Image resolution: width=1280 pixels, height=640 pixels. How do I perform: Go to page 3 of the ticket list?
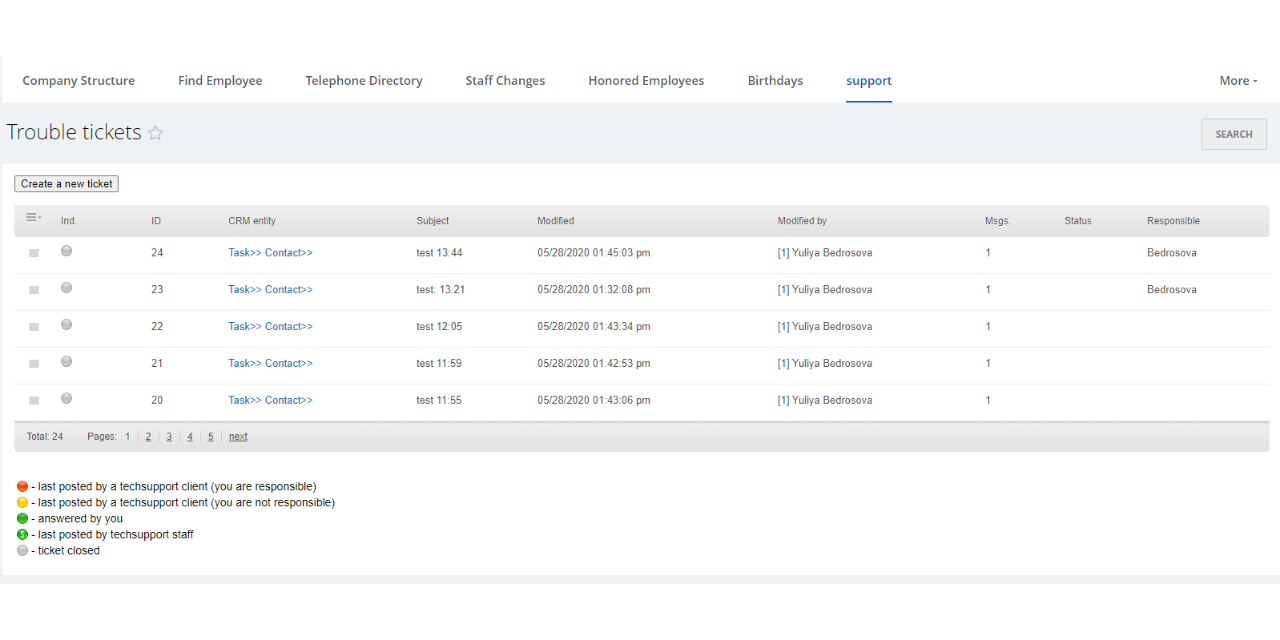coord(169,436)
